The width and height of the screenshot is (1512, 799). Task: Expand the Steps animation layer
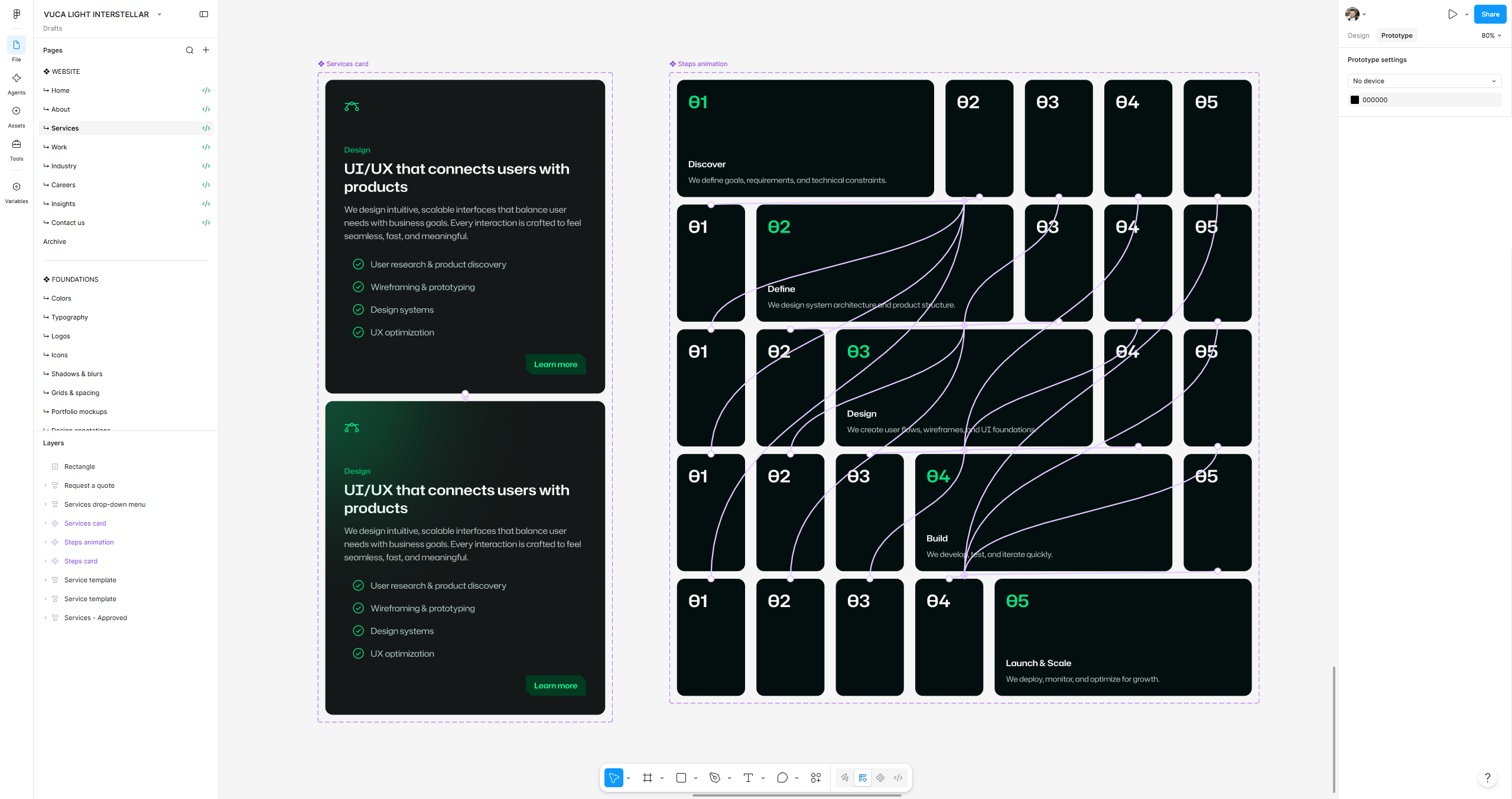45,542
